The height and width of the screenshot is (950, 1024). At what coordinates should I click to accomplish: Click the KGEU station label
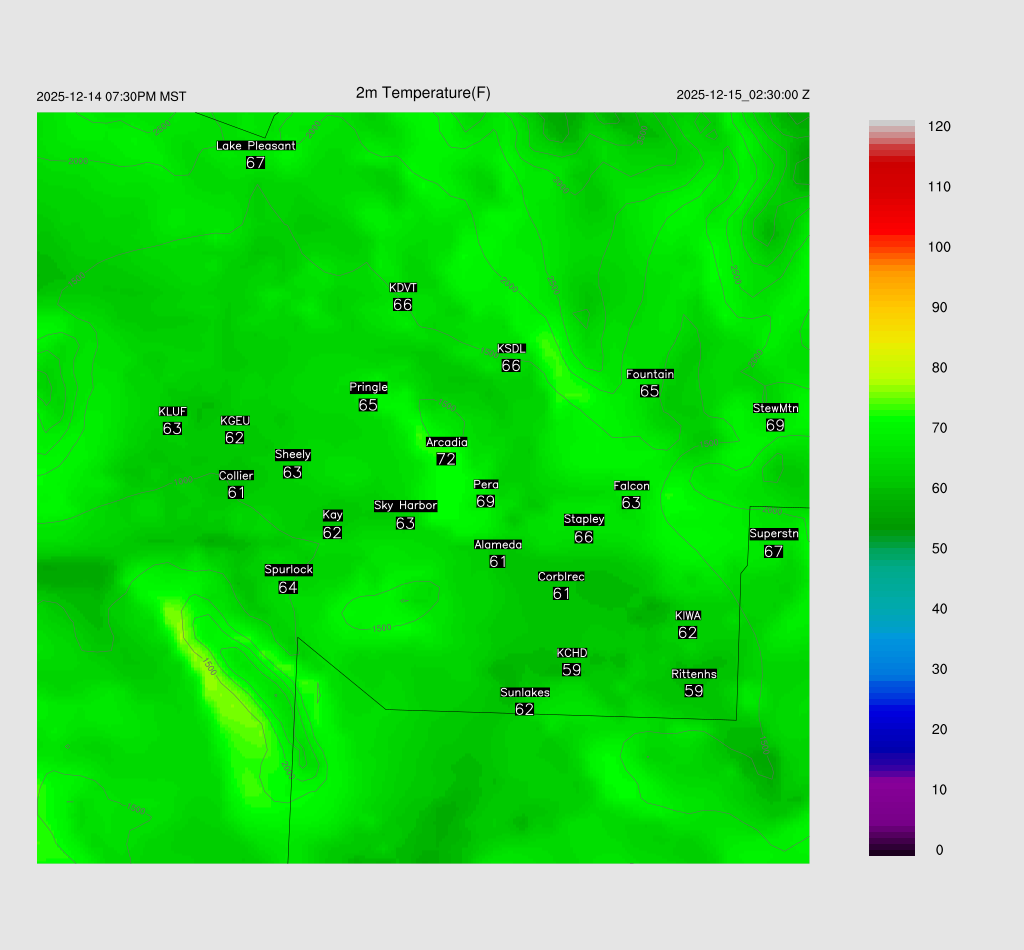click(x=235, y=421)
